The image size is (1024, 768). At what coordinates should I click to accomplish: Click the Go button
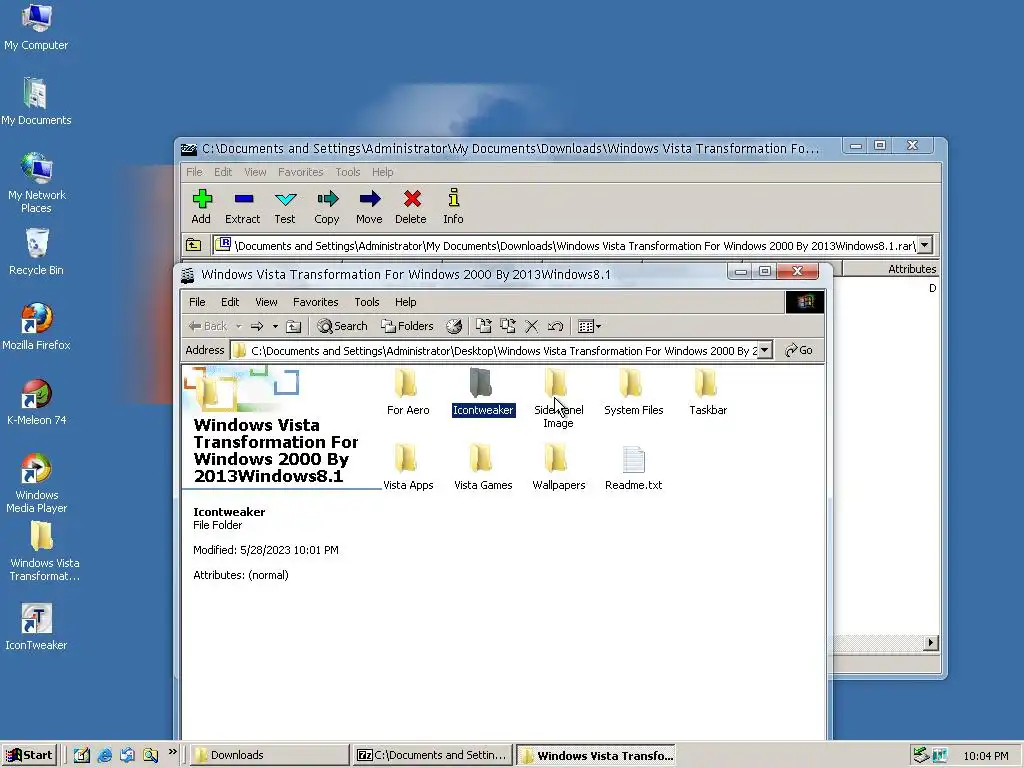[799, 350]
